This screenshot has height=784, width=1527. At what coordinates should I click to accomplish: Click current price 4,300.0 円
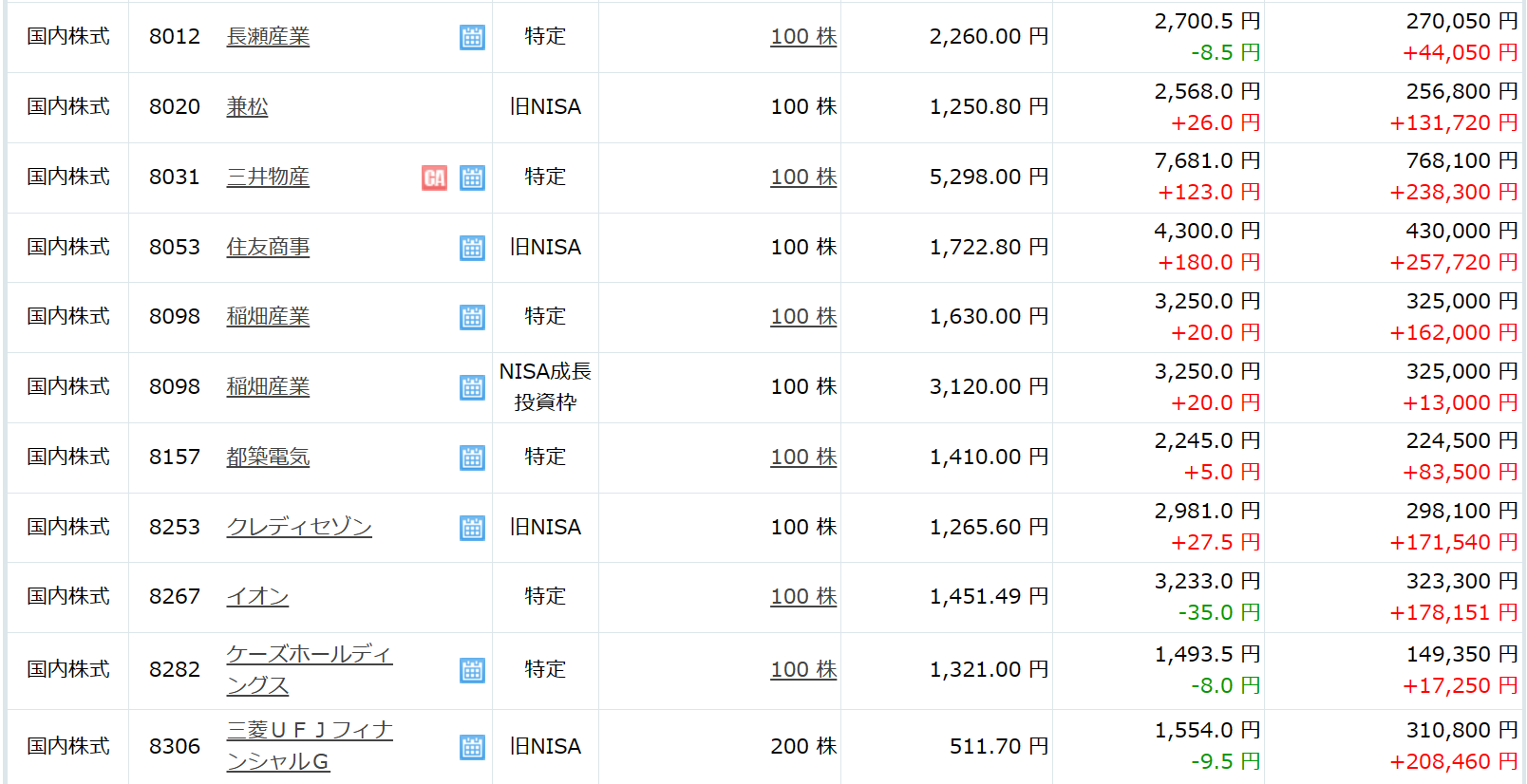1207,232
